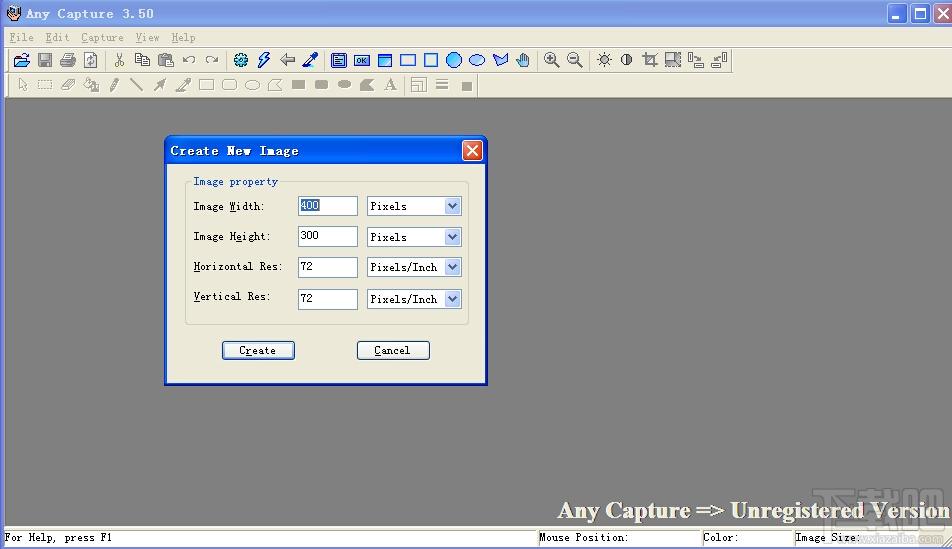Click the Undo arrow icon
952x549 pixels.
tap(189, 60)
